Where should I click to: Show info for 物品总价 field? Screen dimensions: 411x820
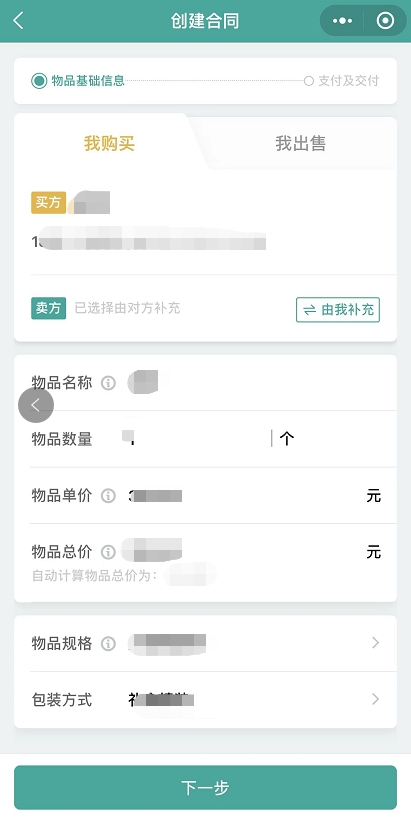pos(108,552)
